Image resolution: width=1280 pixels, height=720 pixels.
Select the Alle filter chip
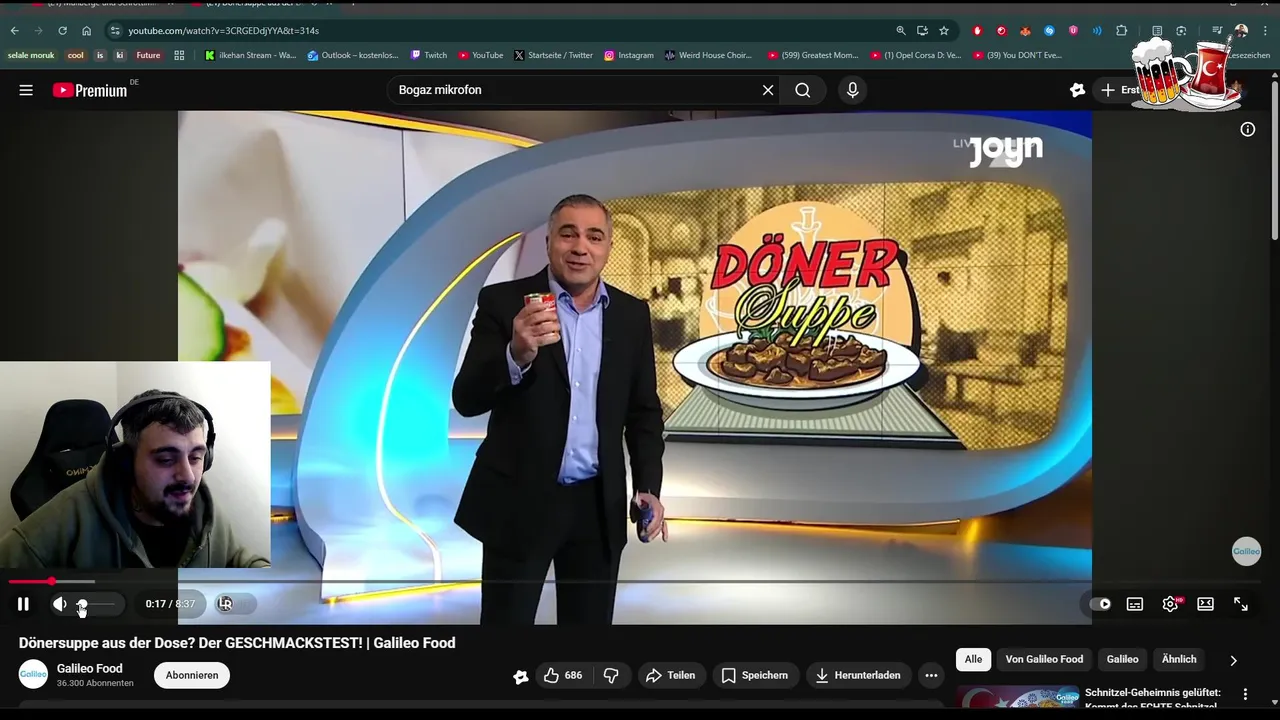pos(973,659)
